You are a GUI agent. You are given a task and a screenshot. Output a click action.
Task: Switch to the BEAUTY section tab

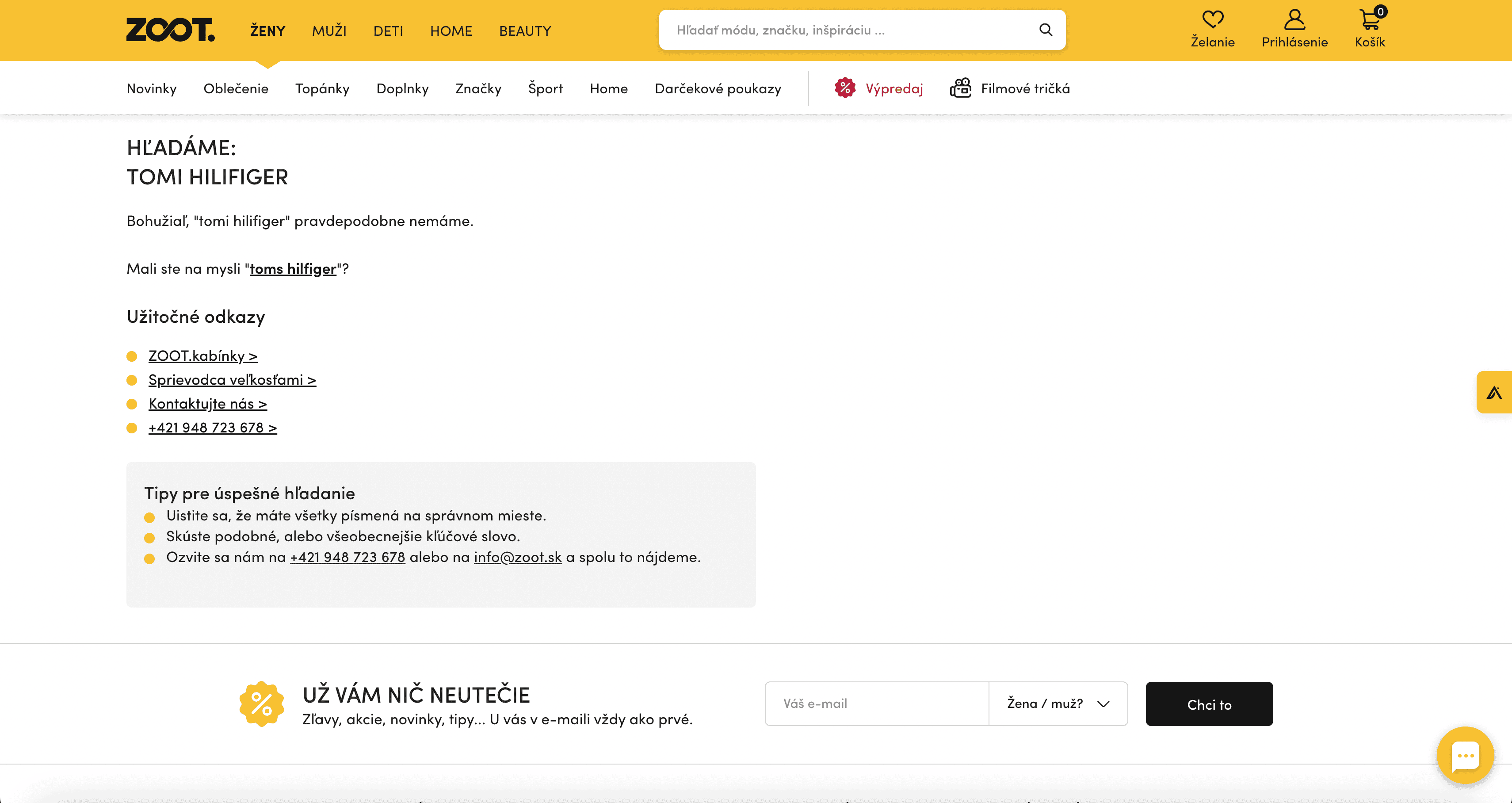point(525,31)
